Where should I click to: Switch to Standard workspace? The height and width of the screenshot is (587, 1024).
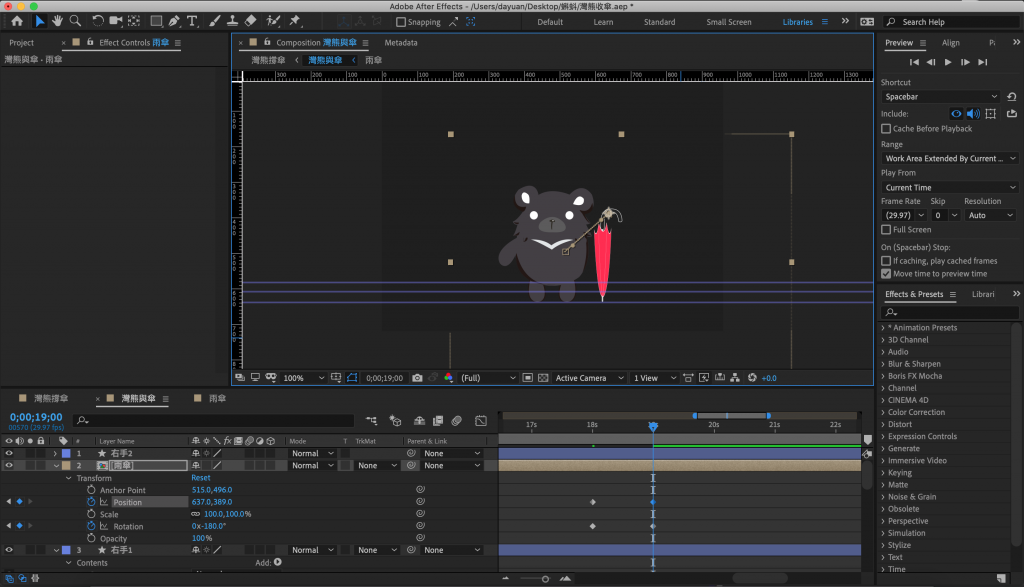point(659,22)
